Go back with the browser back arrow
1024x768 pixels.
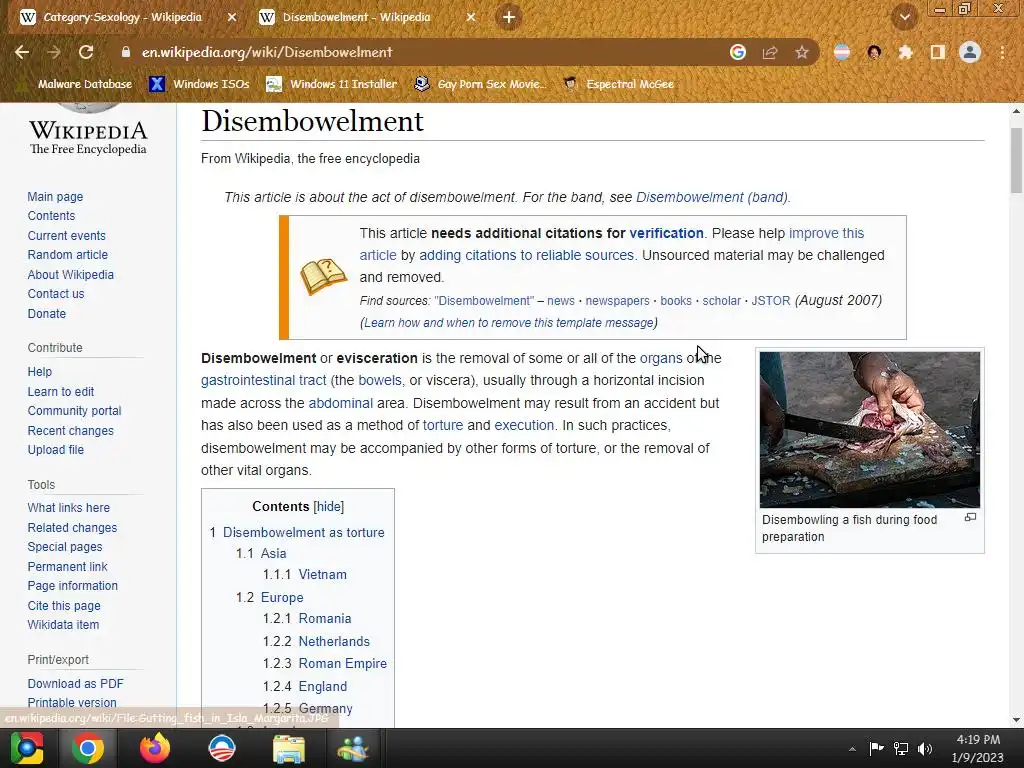(22, 52)
